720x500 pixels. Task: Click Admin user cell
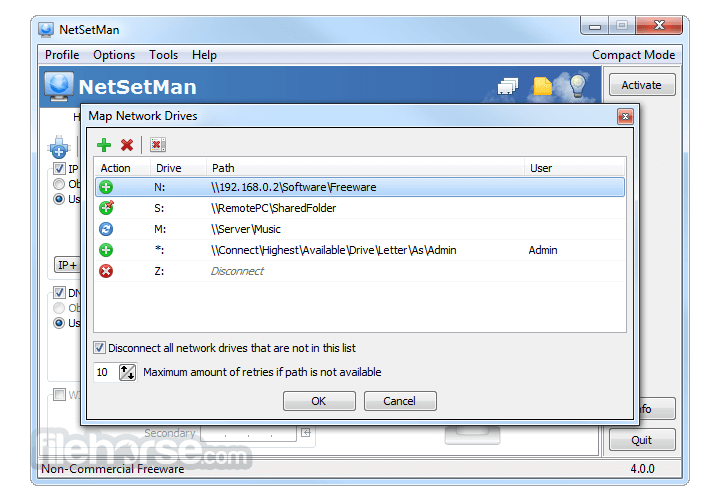click(543, 250)
